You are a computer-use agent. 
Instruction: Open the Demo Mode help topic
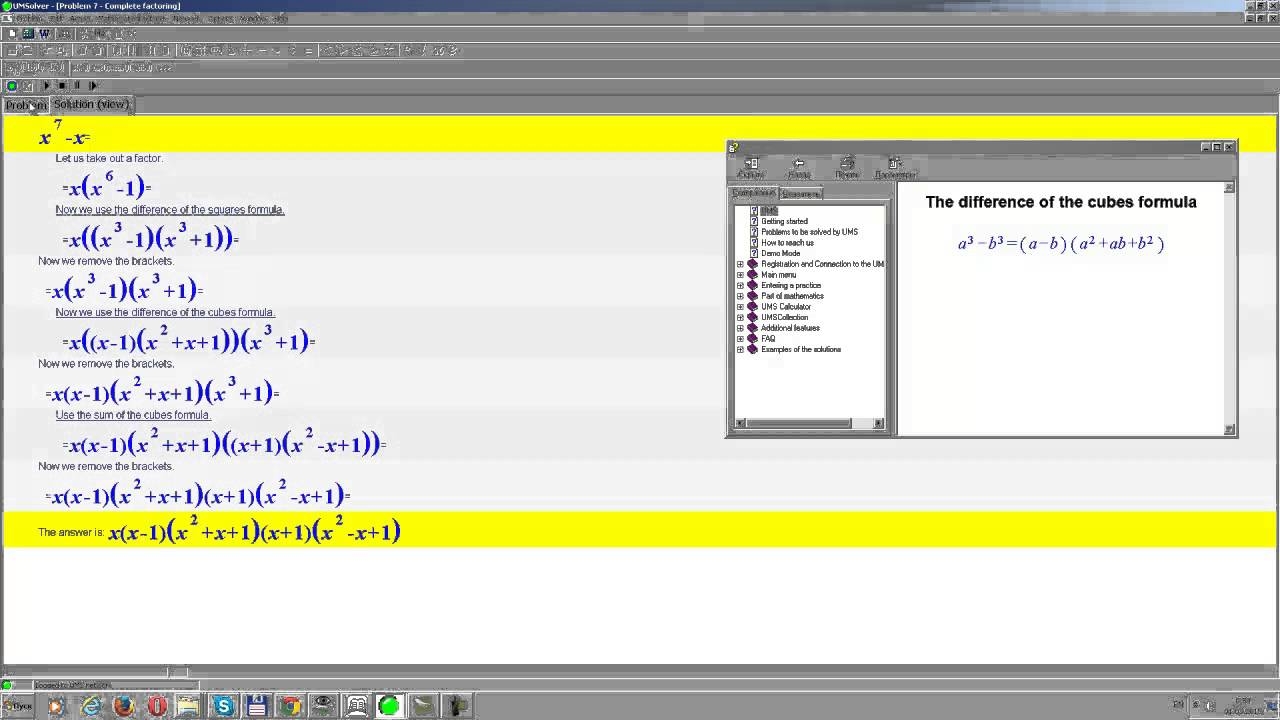(x=780, y=254)
